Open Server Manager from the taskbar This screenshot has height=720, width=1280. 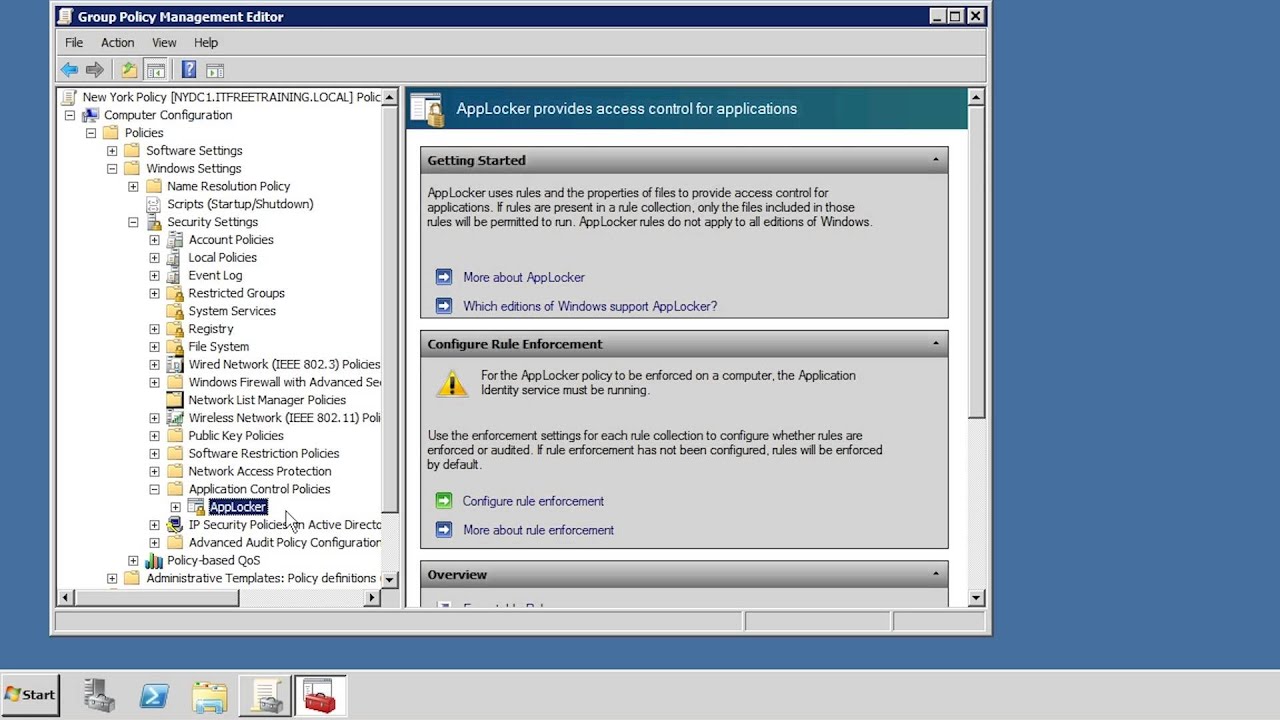100,695
